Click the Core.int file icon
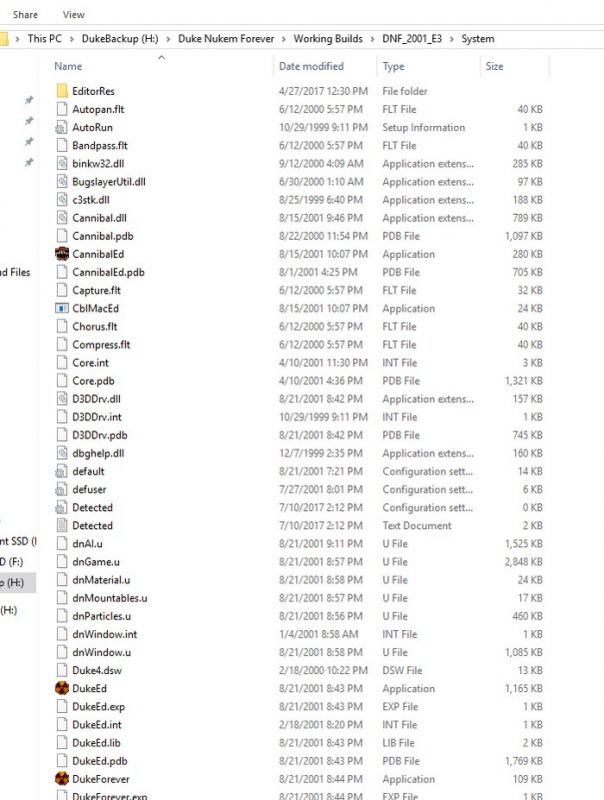The image size is (604, 800). coord(62,362)
